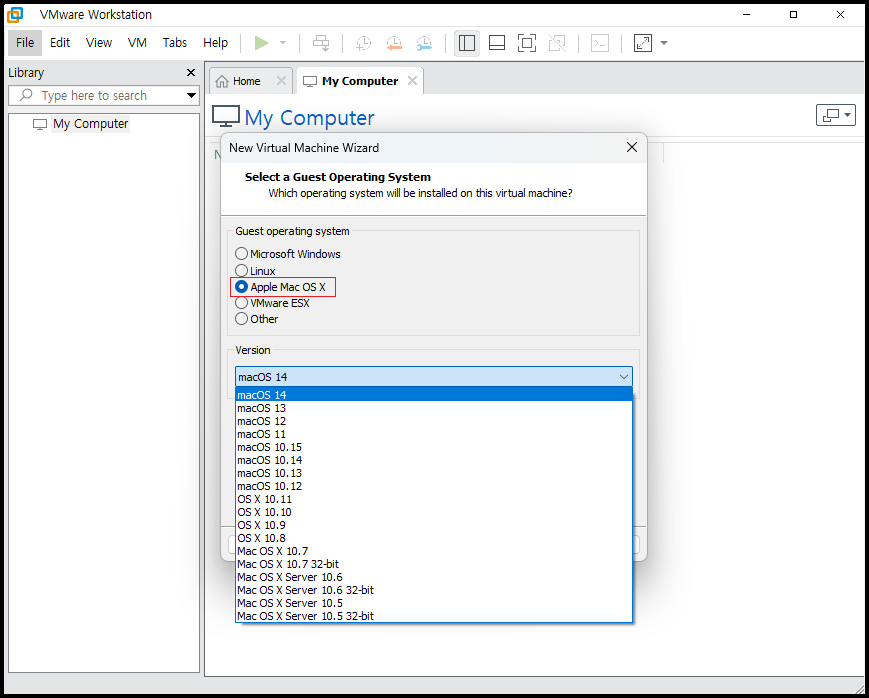This screenshot has width=869, height=698.
Task: Choose macOS 13 from the version list
Action: tap(434, 408)
